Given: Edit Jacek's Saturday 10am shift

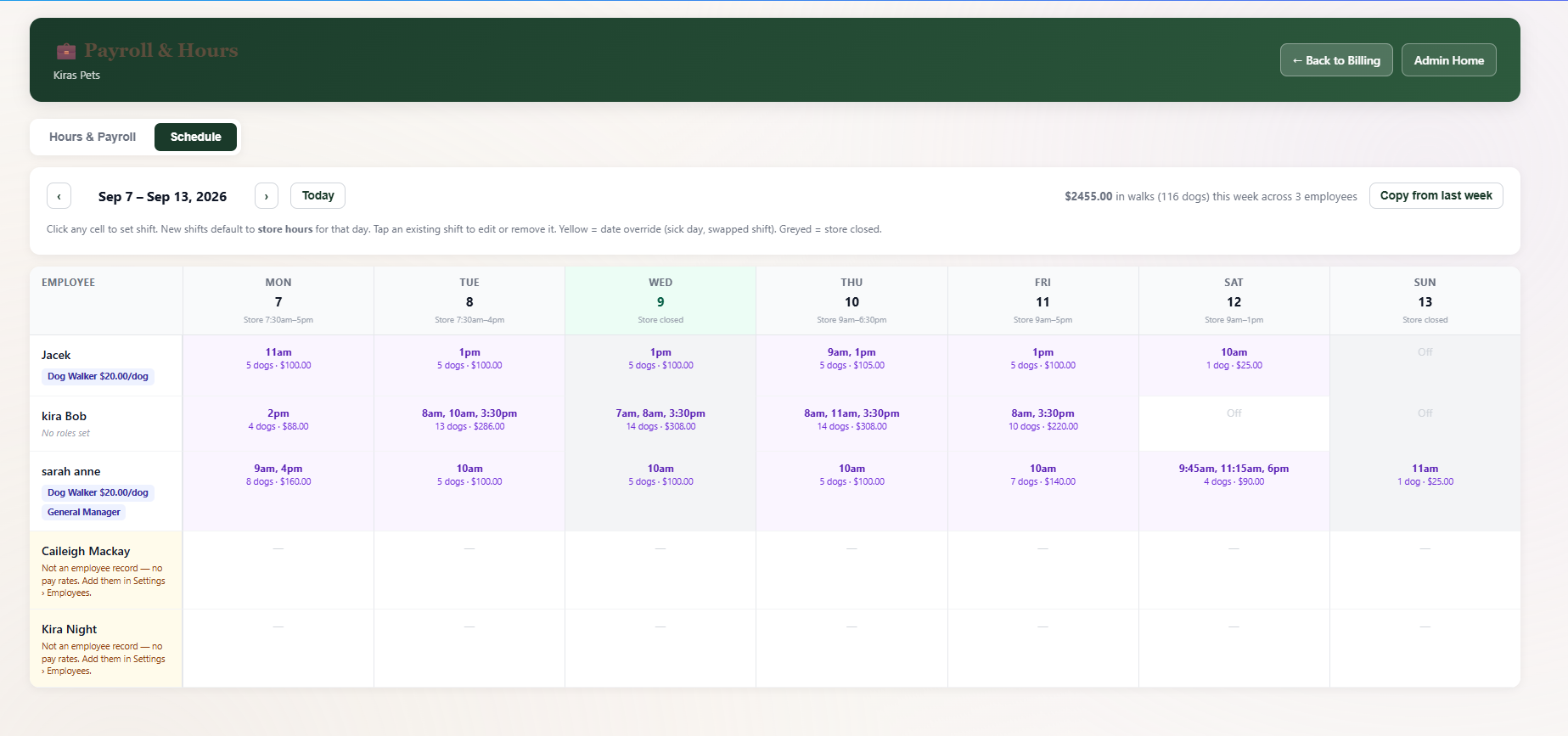Looking at the screenshot, I should pos(1234,366).
